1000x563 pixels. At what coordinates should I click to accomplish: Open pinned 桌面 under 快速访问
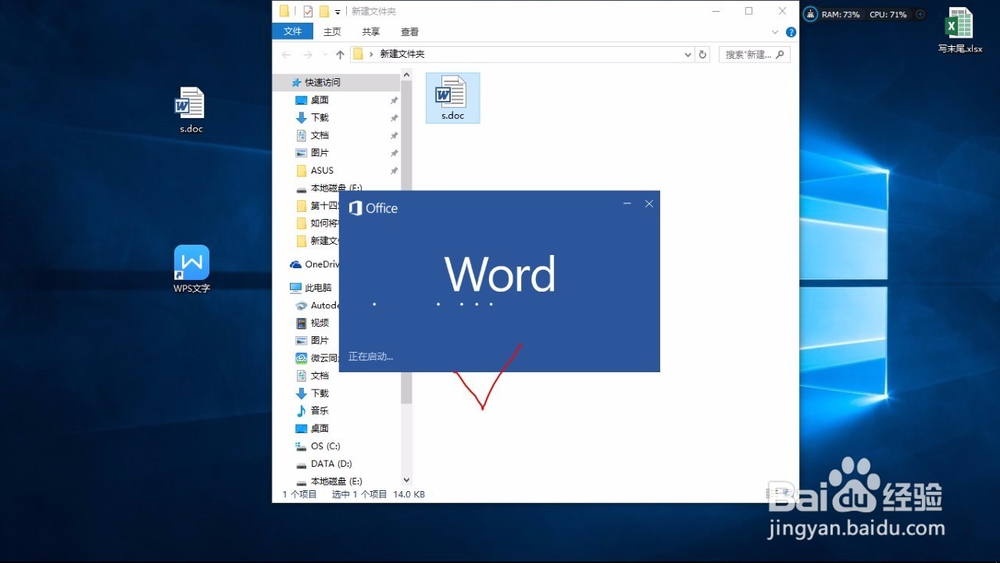pyautogui.click(x=320, y=100)
